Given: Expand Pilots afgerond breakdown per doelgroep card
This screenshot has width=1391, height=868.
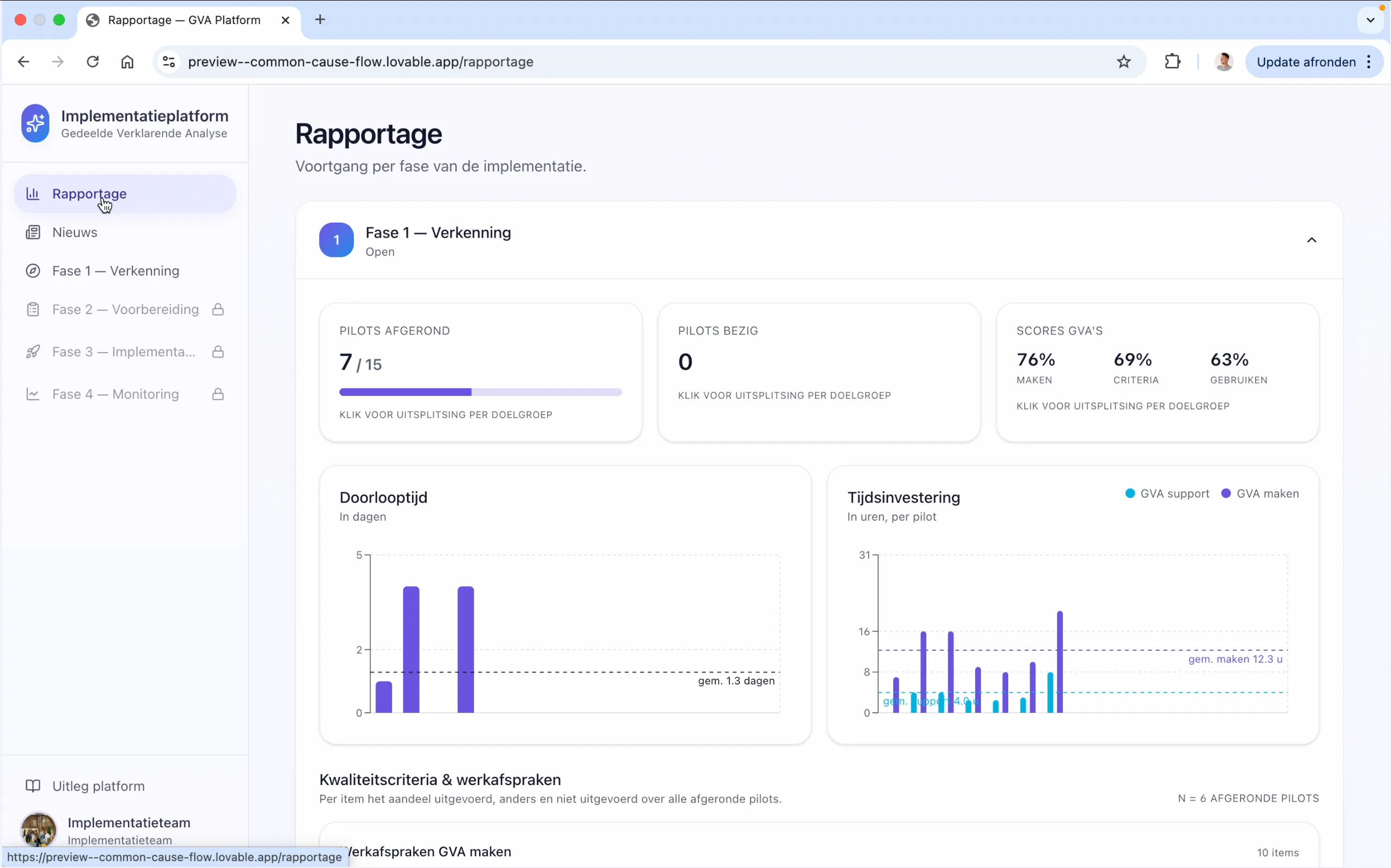Looking at the screenshot, I should (x=481, y=372).
